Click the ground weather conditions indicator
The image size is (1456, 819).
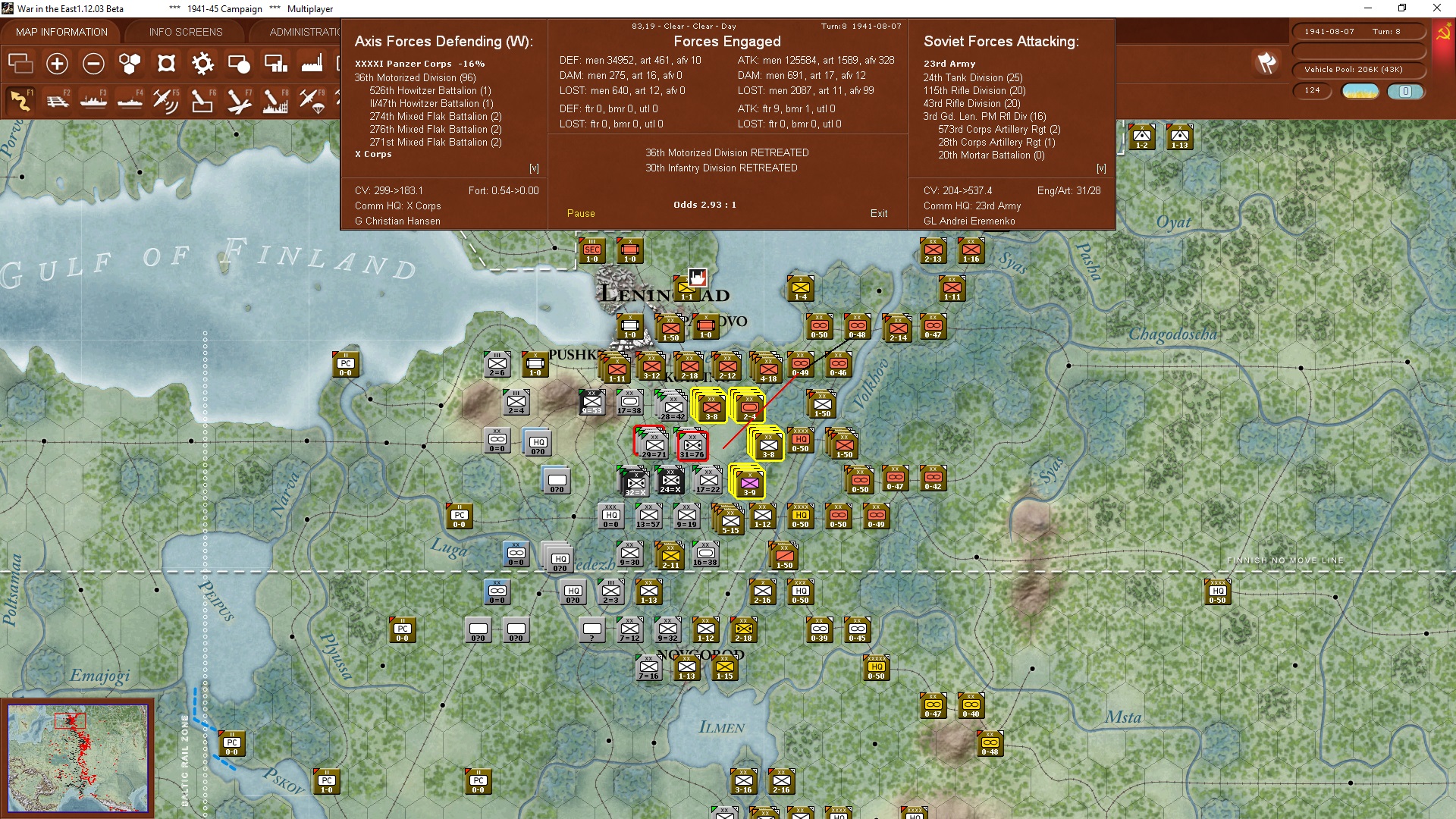[1360, 91]
